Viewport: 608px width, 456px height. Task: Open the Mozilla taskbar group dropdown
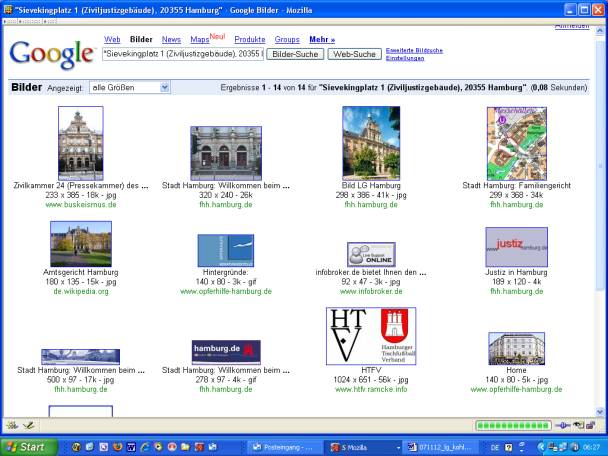pyautogui.click(x=398, y=447)
